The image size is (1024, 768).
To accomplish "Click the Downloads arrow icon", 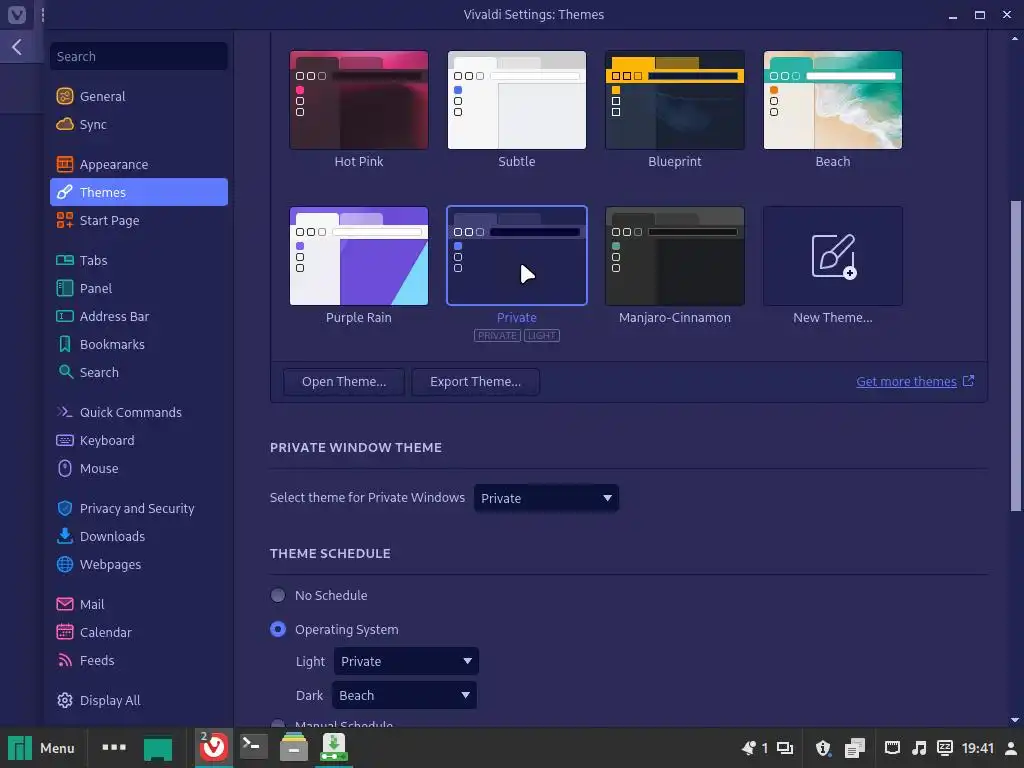I will 65,537.
